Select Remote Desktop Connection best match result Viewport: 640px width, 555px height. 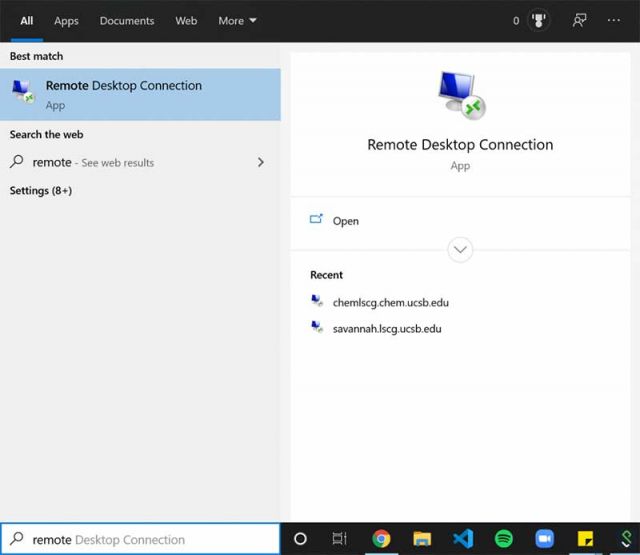tap(140, 95)
